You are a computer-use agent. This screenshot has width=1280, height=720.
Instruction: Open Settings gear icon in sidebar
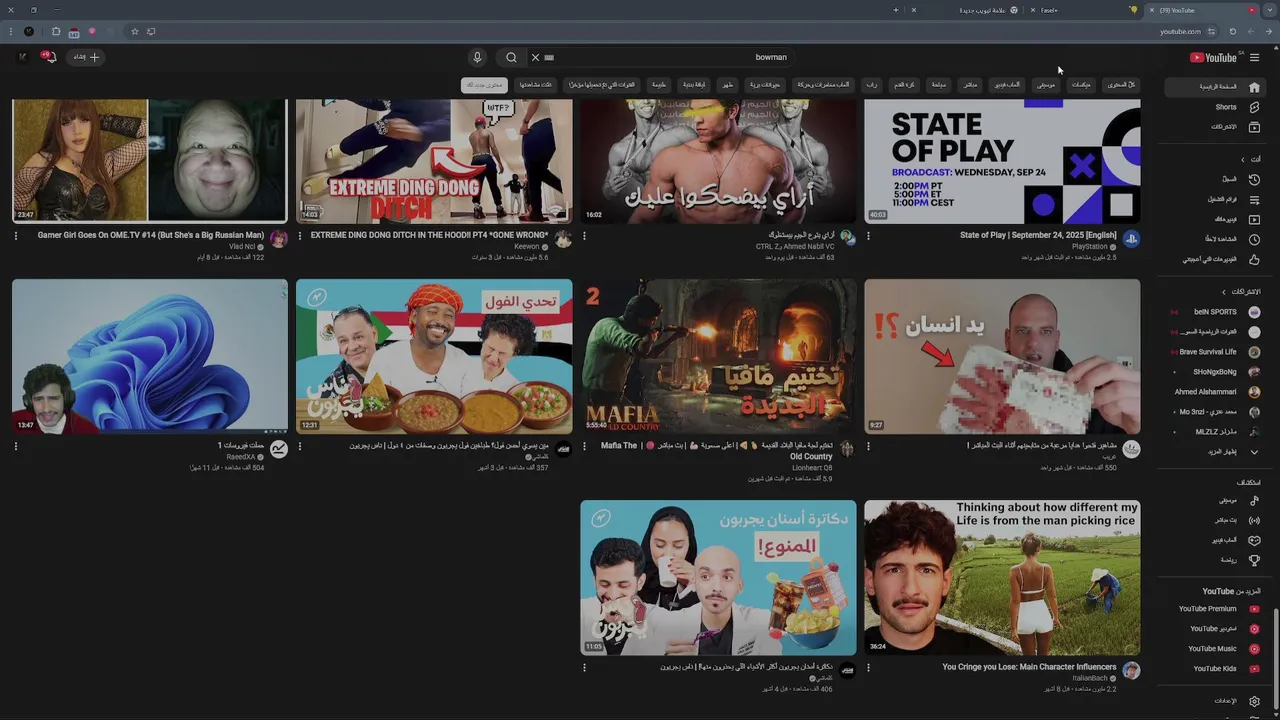point(1254,701)
